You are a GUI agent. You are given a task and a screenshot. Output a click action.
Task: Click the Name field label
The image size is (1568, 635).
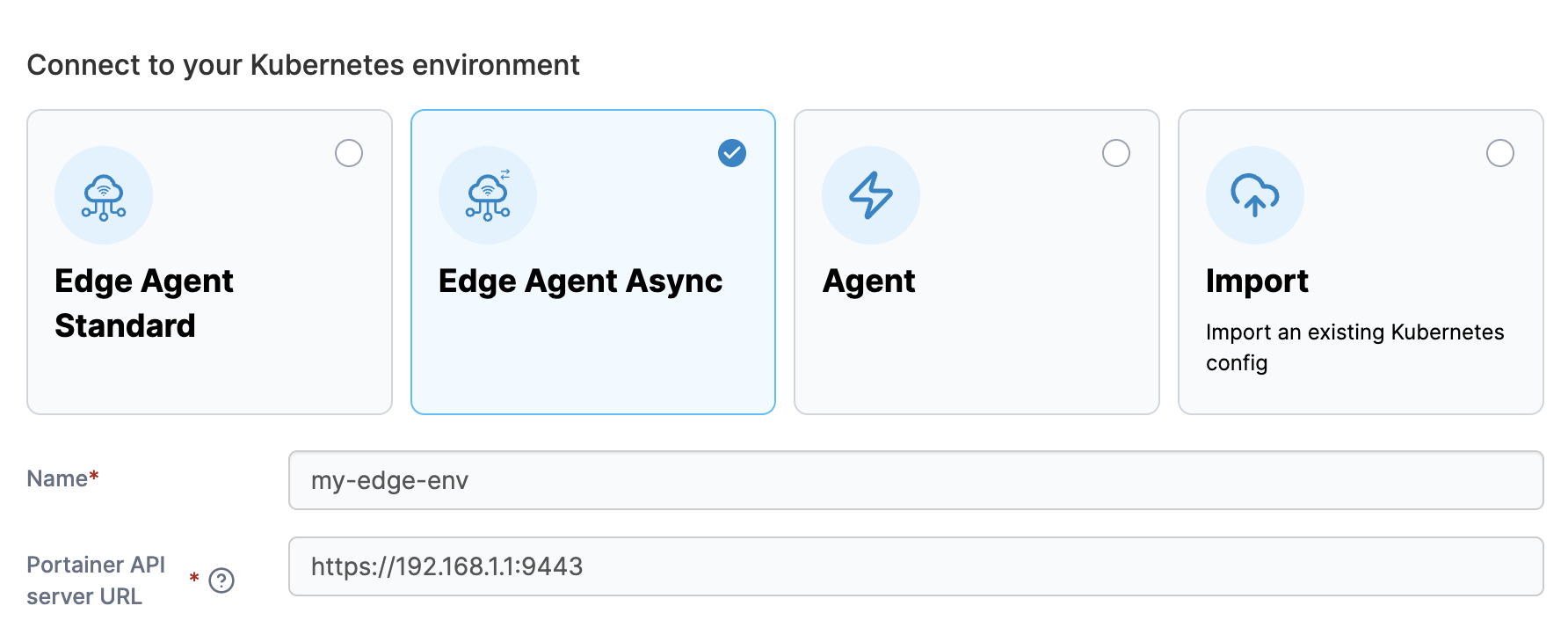(x=57, y=478)
